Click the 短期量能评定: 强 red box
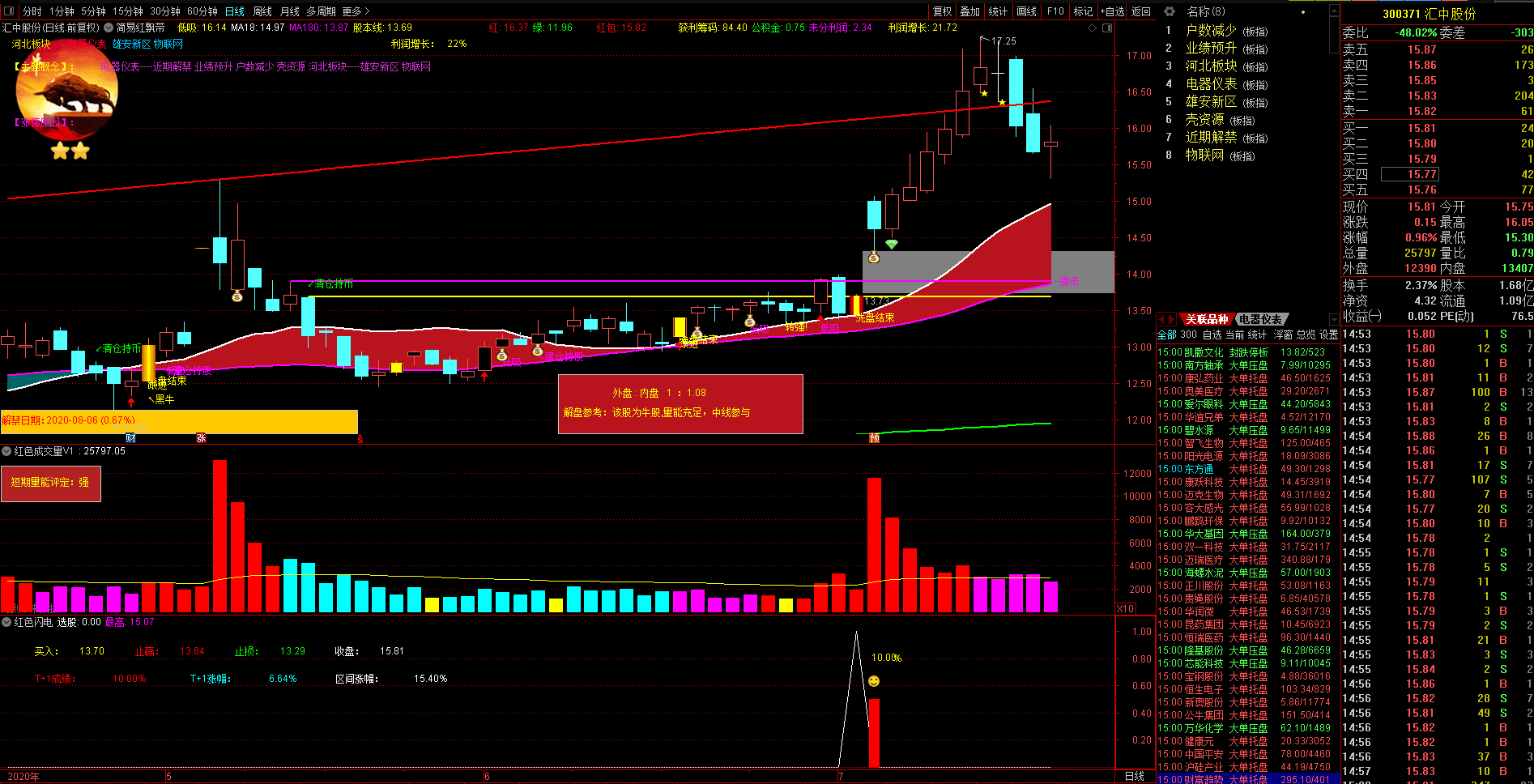This screenshot has width=1534, height=784. point(50,483)
